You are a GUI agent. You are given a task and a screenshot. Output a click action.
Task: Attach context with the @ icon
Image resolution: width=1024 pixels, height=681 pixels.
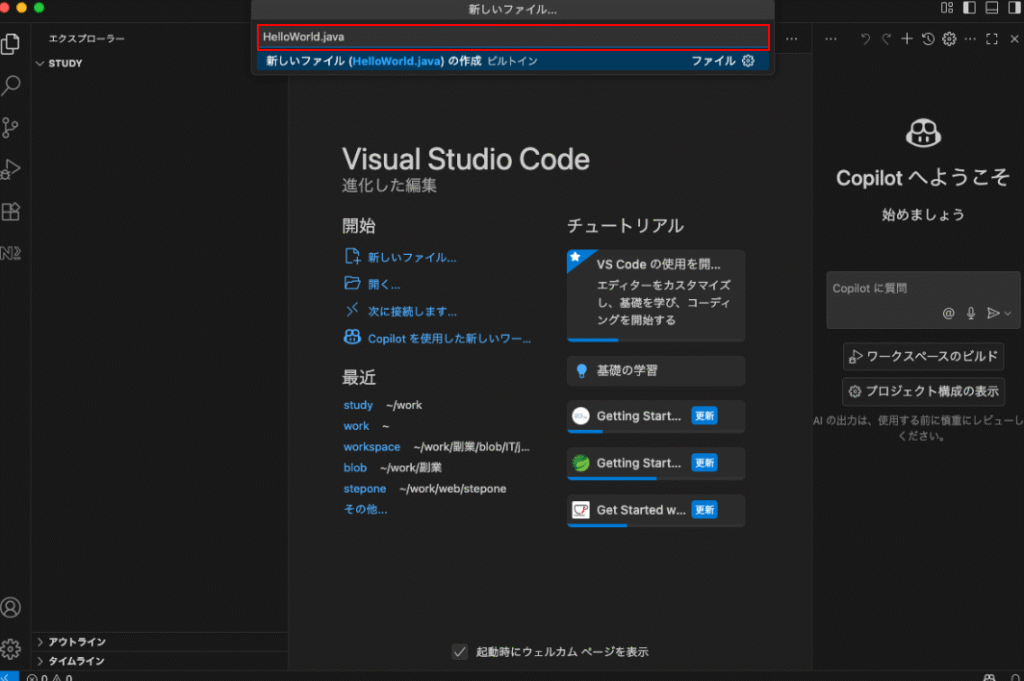click(948, 313)
